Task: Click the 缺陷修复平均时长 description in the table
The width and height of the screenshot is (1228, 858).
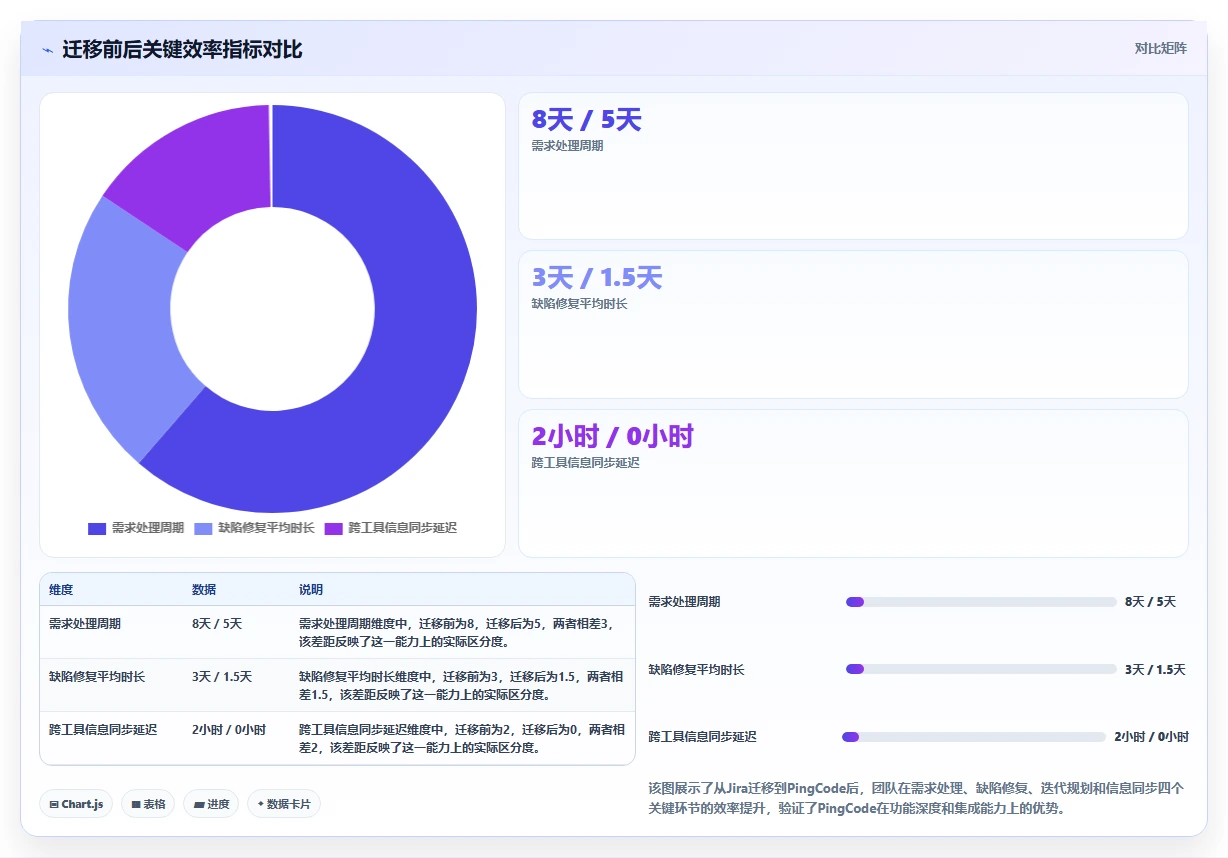Action: [461, 686]
